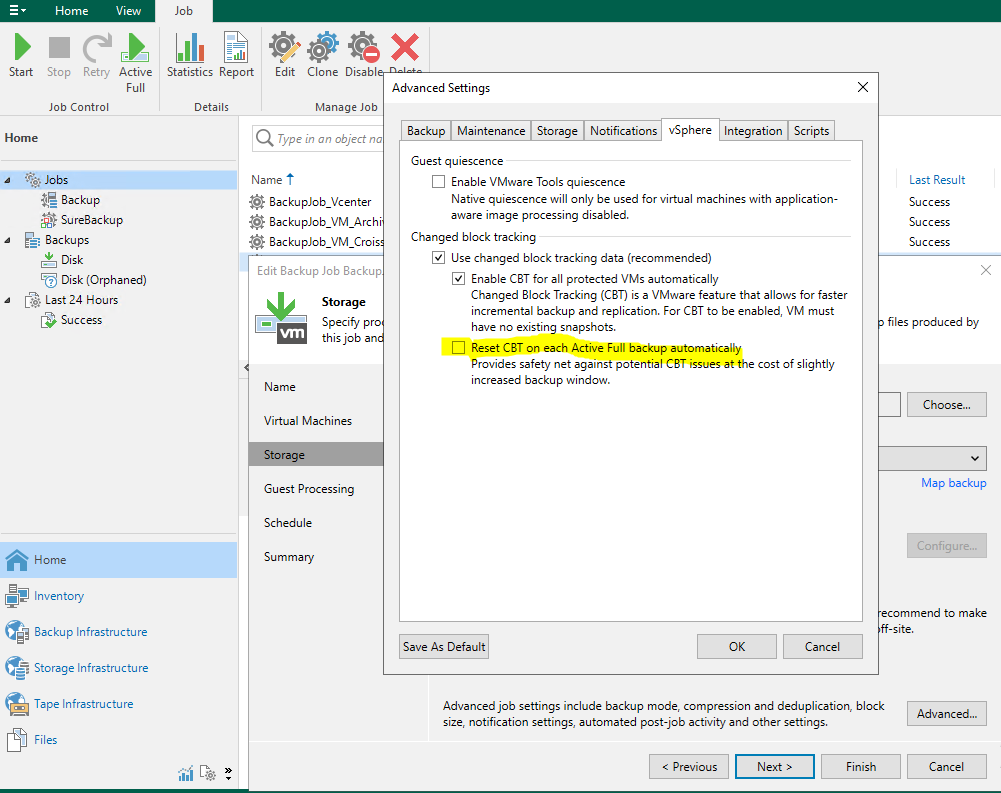Screen dimensions: 1001x793
Task: Click the Choose... button
Action: (x=947, y=405)
